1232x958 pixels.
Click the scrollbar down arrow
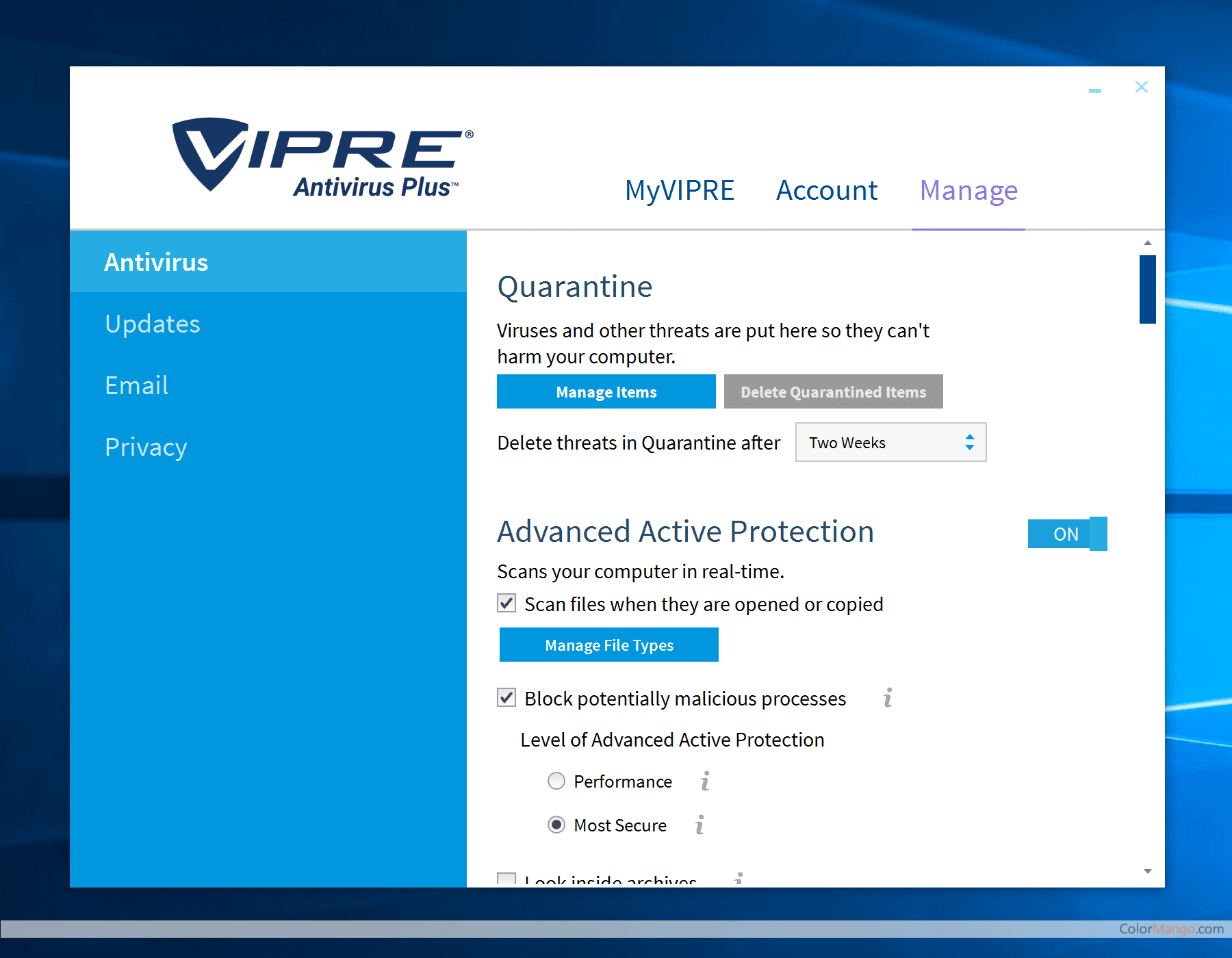(x=1148, y=871)
